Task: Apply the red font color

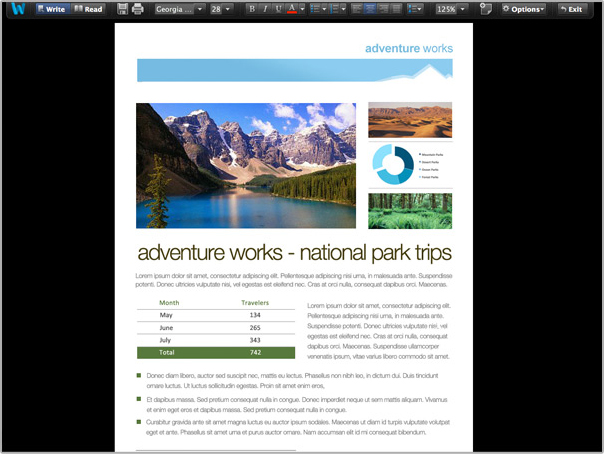Action: tap(293, 9)
